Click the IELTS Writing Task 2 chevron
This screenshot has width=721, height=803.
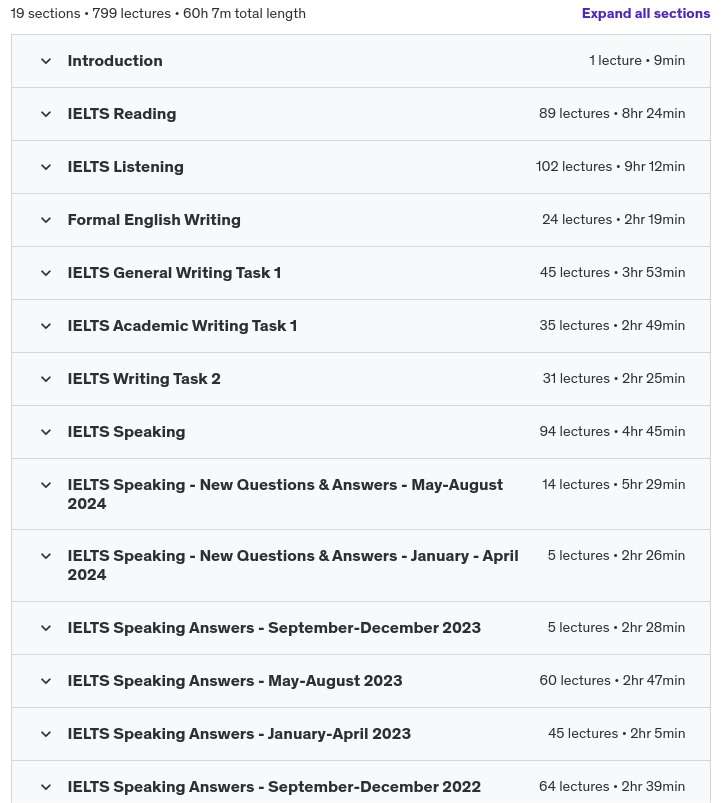[46, 379]
